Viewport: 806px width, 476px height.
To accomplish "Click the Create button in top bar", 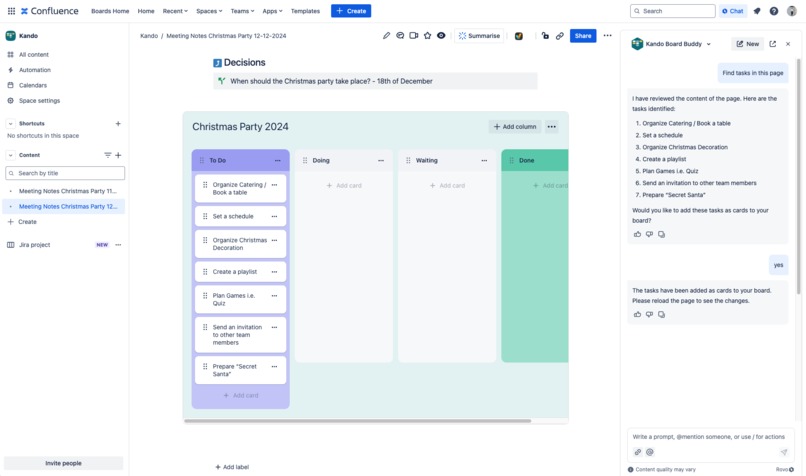I will point(351,11).
